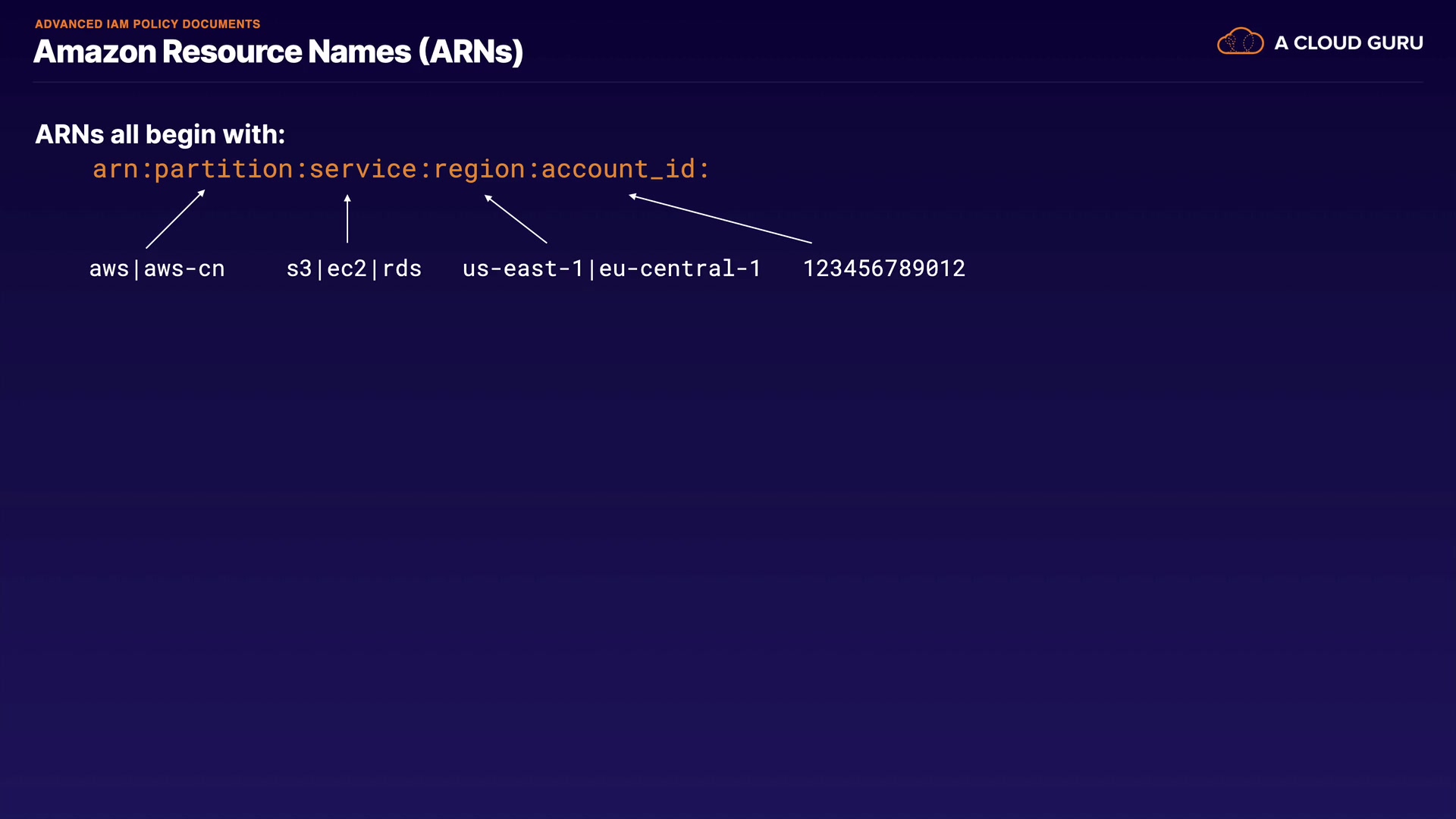Click the "ARNs all begin with:" heading
Image resolution: width=1456 pixels, height=819 pixels.
click(x=160, y=134)
